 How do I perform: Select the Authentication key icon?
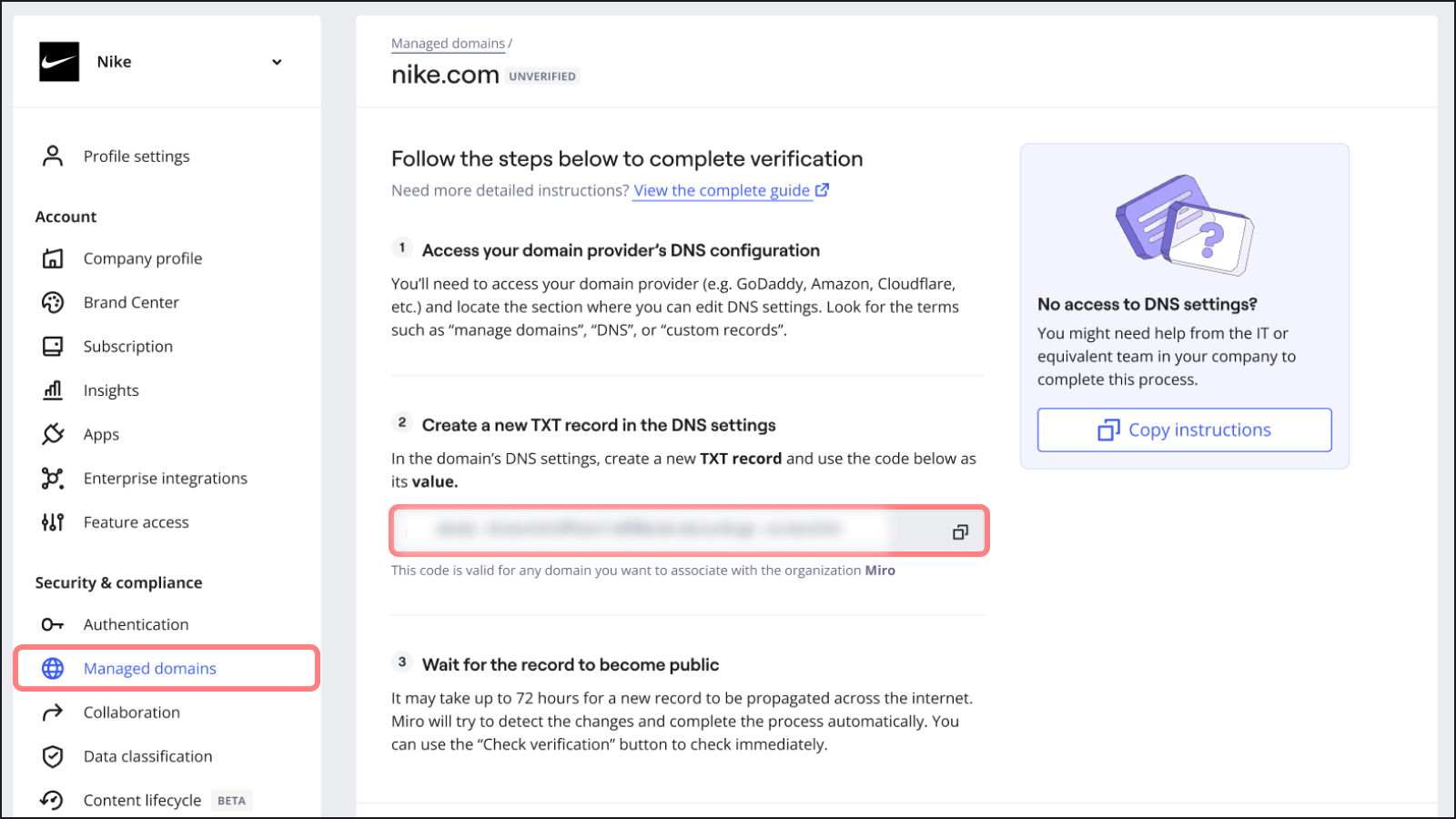(x=53, y=624)
